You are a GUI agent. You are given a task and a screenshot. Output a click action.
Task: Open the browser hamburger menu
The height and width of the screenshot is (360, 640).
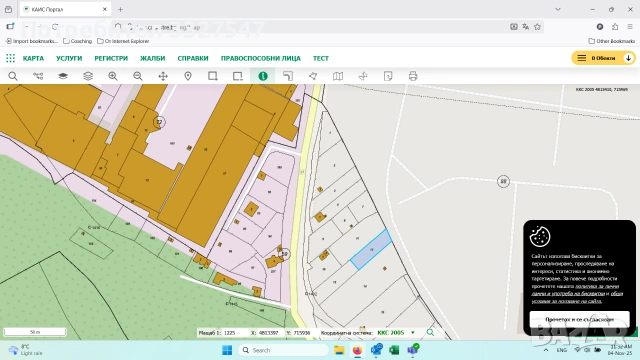click(630, 27)
